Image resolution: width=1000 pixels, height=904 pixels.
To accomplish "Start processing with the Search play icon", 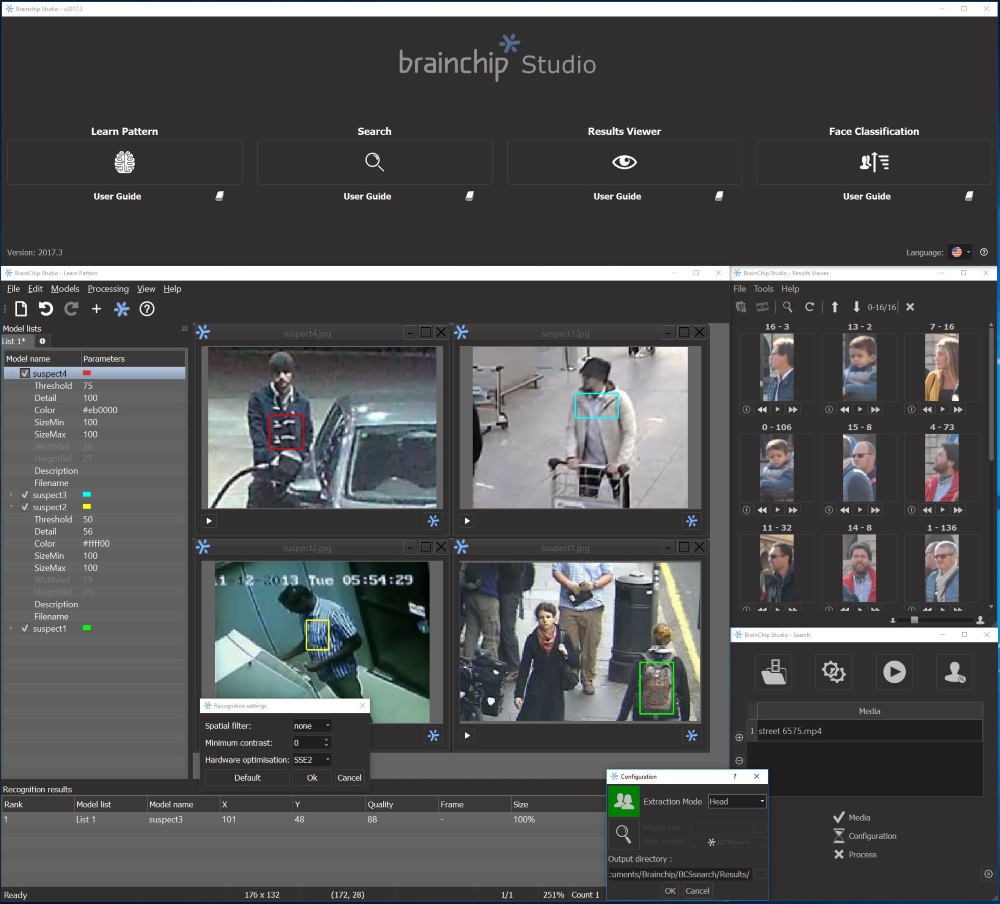I will point(894,672).
